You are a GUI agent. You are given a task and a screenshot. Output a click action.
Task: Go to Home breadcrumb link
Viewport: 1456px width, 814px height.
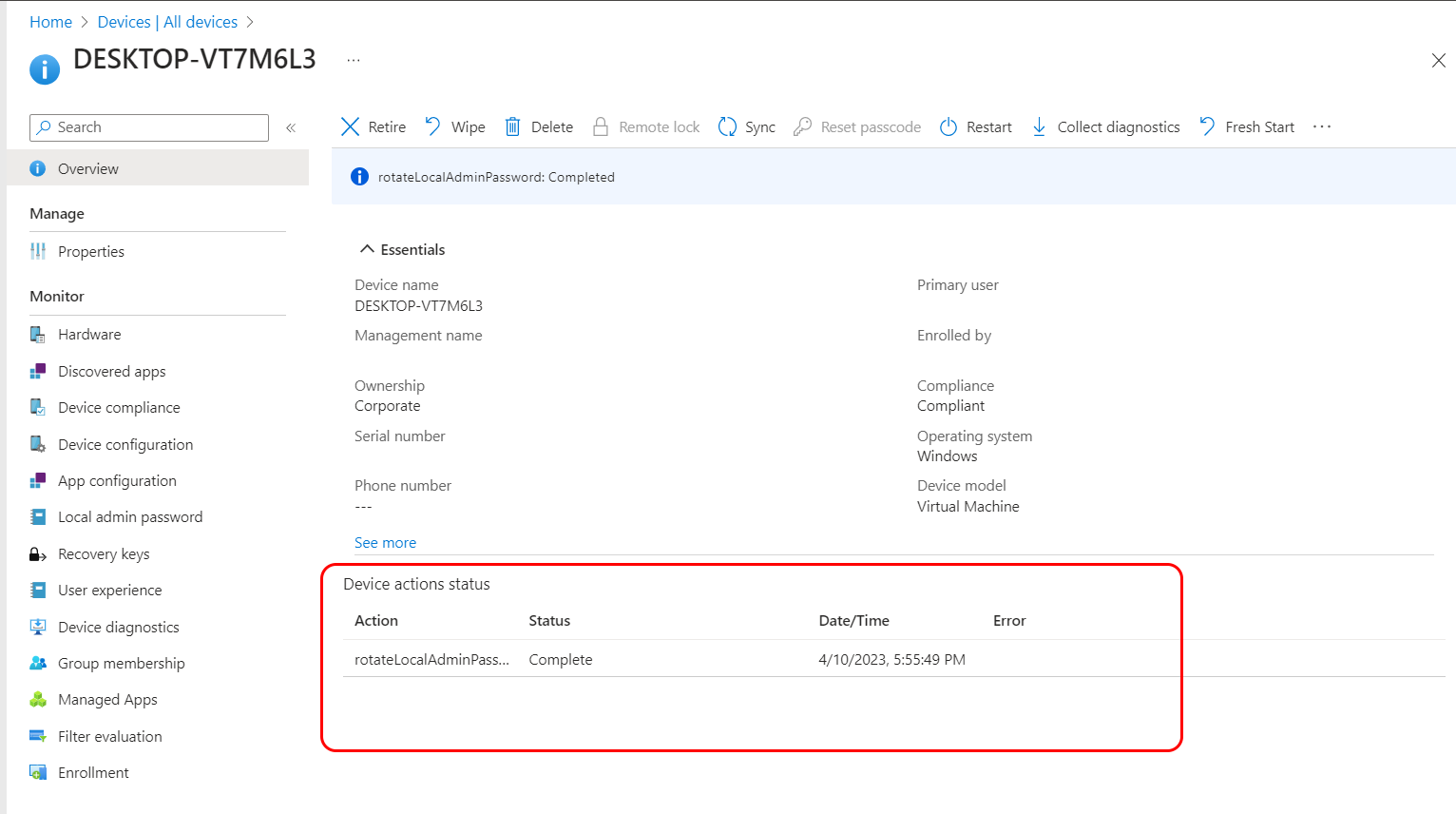tap(50, 22)
